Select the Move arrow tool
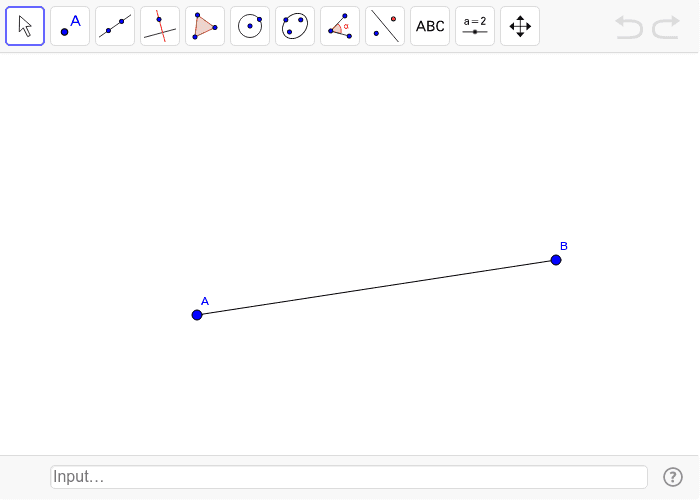This screenshot has width=700, height=500. pos(25,26)
